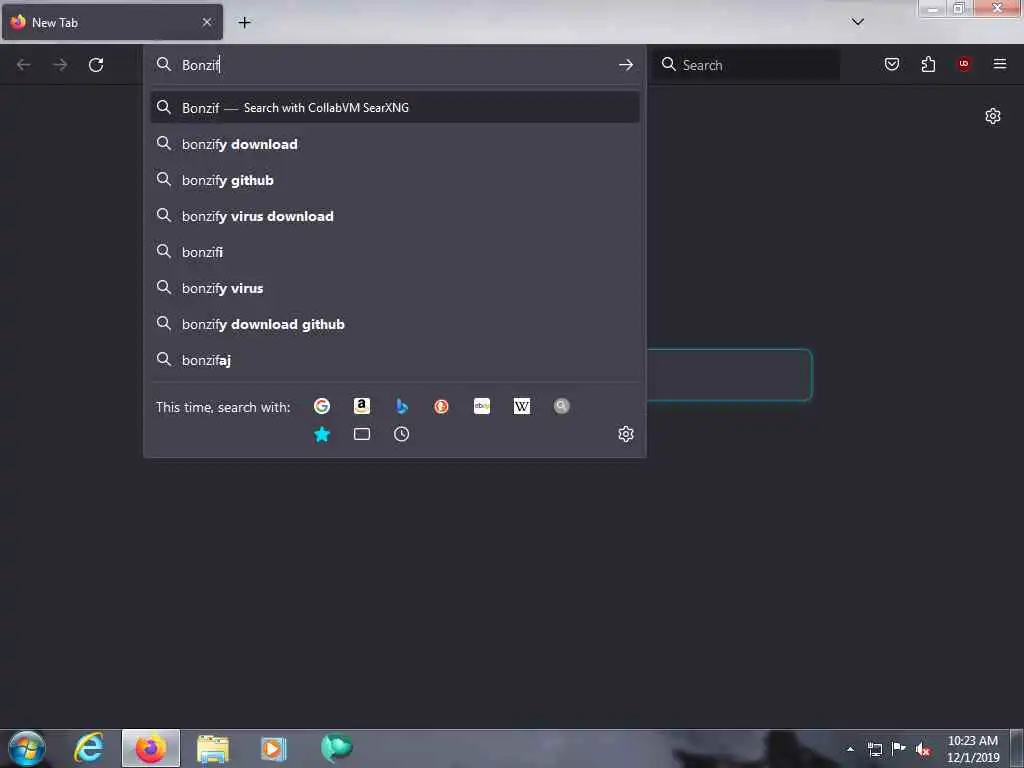Open the uBlock Origin extension icon

964,64
